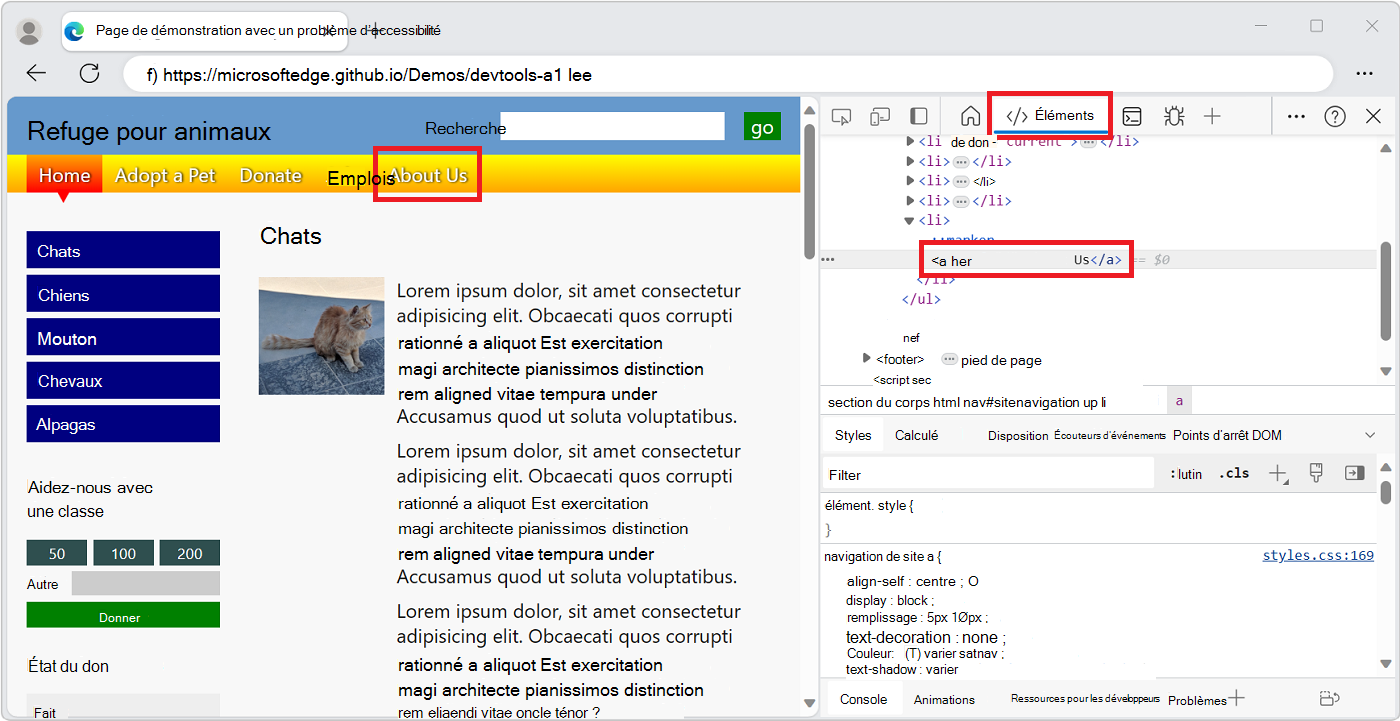Check the Fait donation status option
Viewport: 1400px width, 721px height.
click(x=44, y=712)
